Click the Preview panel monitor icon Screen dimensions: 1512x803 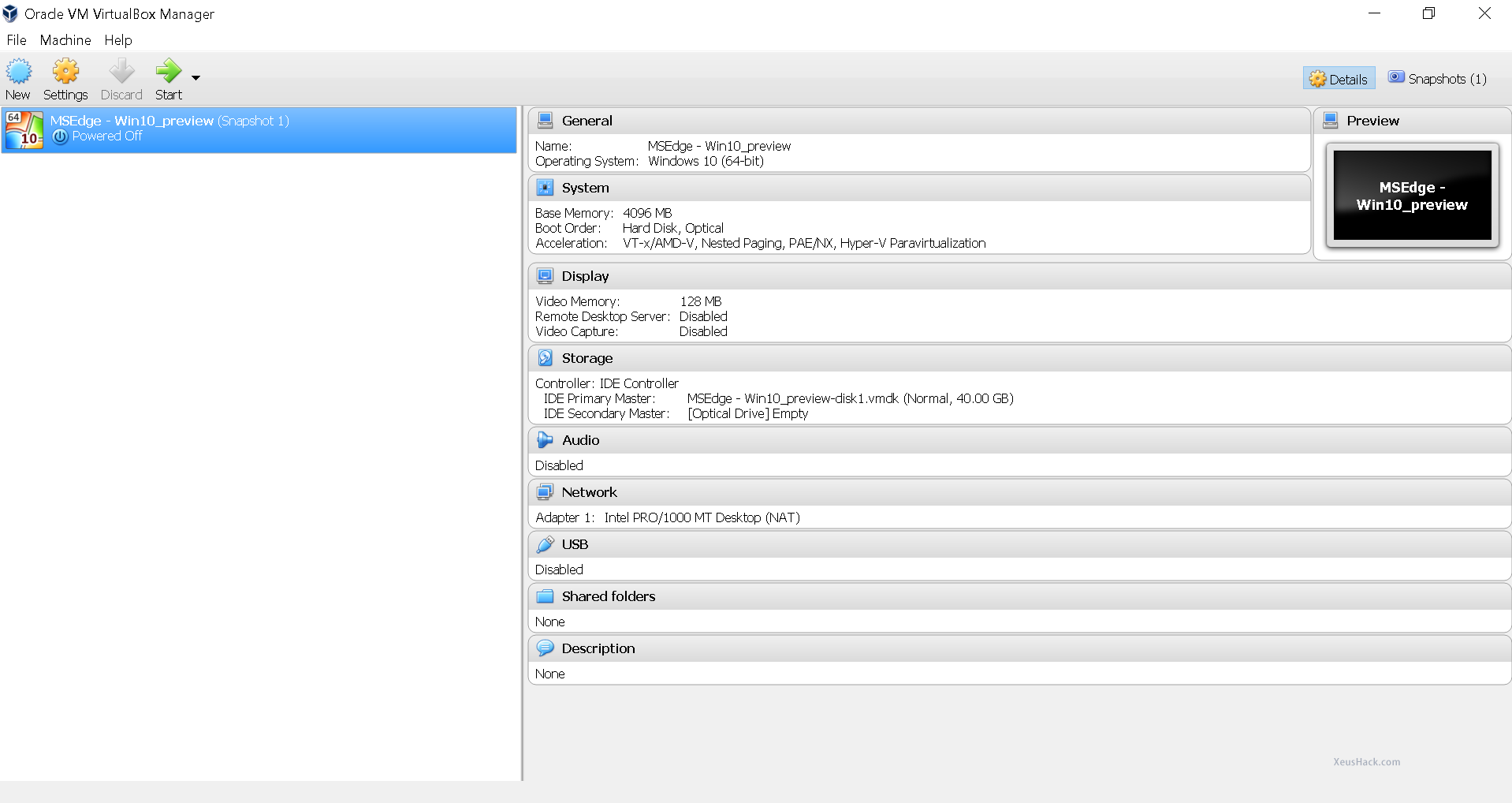[1331, 121]
